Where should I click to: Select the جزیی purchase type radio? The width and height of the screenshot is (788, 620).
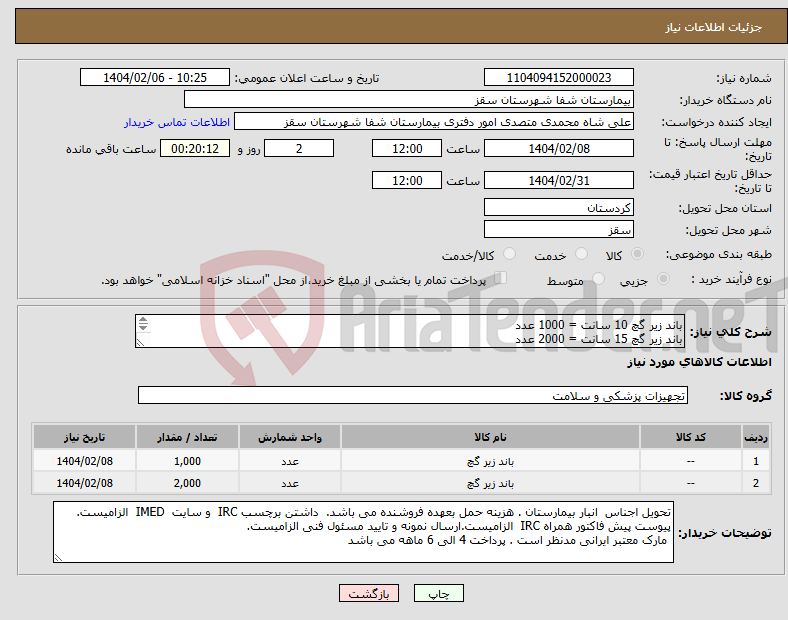663,279
